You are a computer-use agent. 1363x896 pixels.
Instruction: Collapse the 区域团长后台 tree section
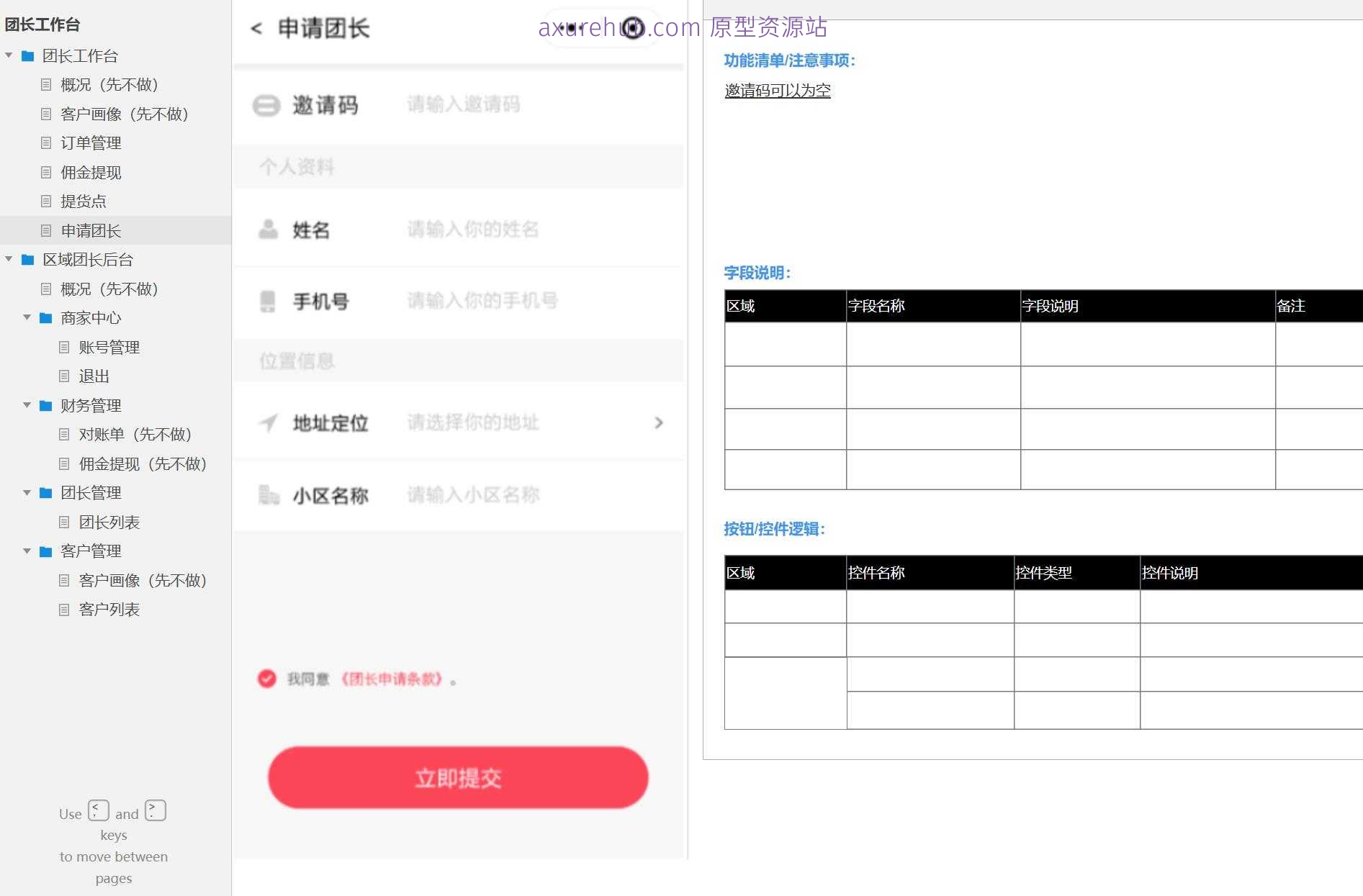[7, 259]
